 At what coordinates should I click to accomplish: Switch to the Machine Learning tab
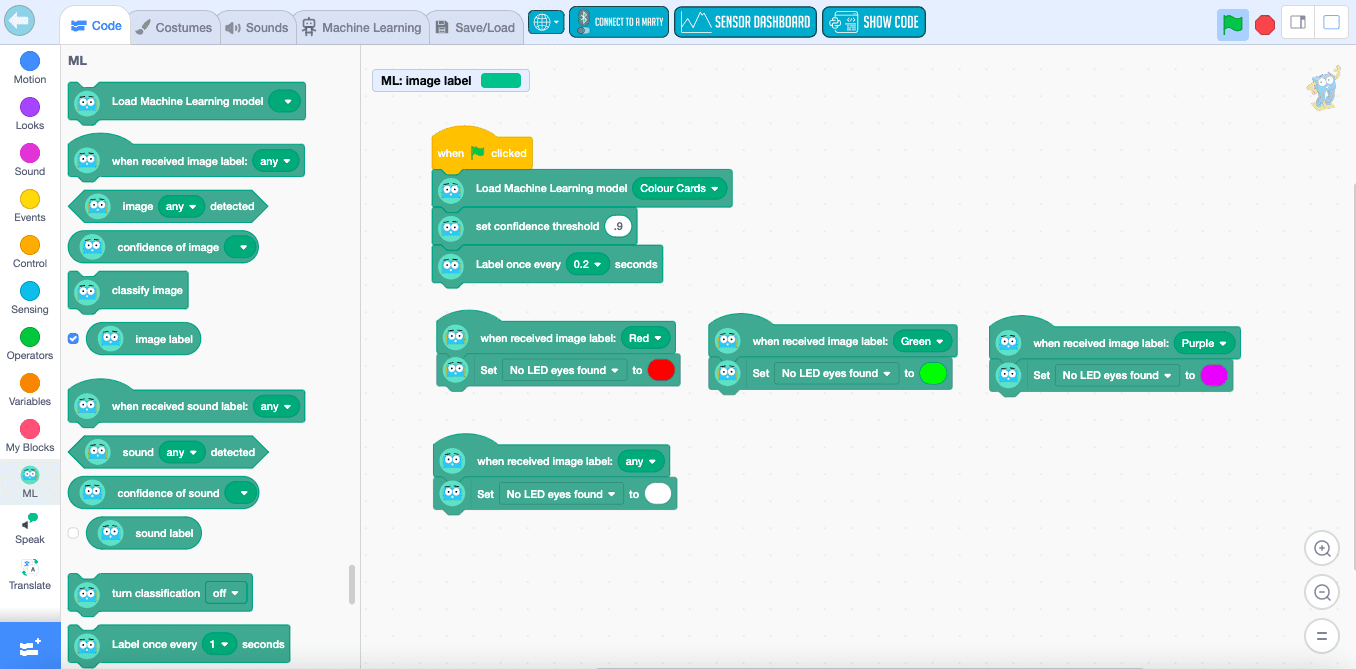(362, 27)
